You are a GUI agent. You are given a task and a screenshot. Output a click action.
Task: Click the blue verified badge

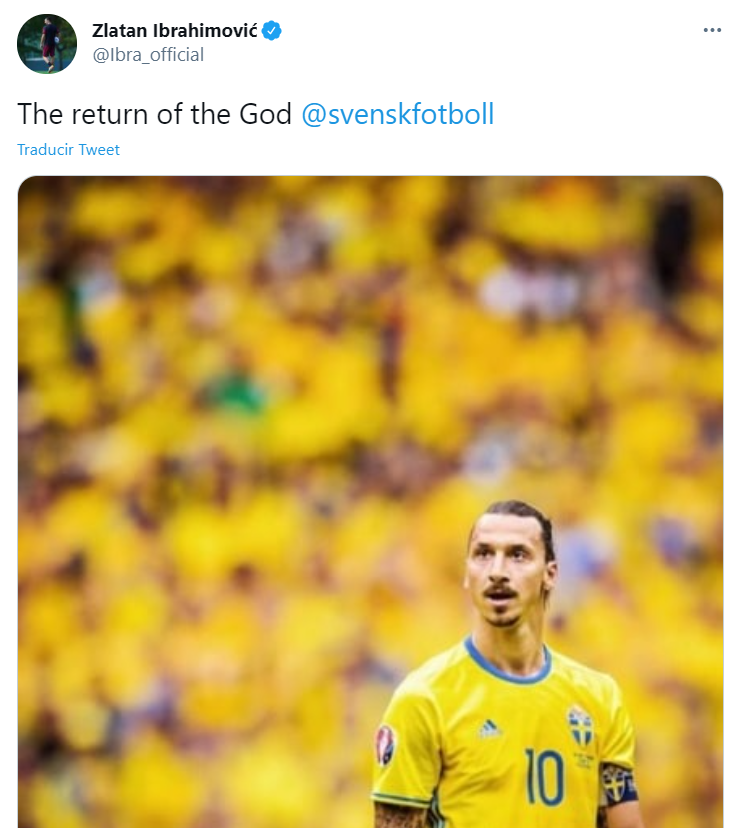point(272,31)
